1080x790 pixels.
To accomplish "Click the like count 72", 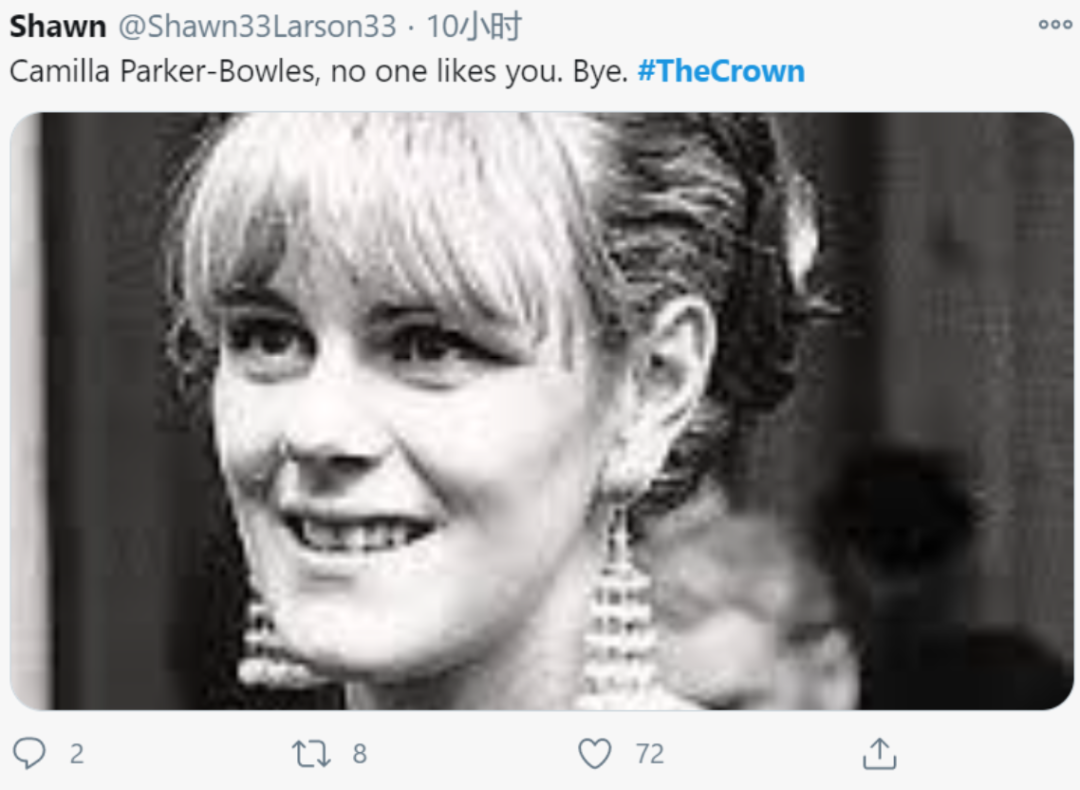I will pyautogui.click(x=650, y=754).
